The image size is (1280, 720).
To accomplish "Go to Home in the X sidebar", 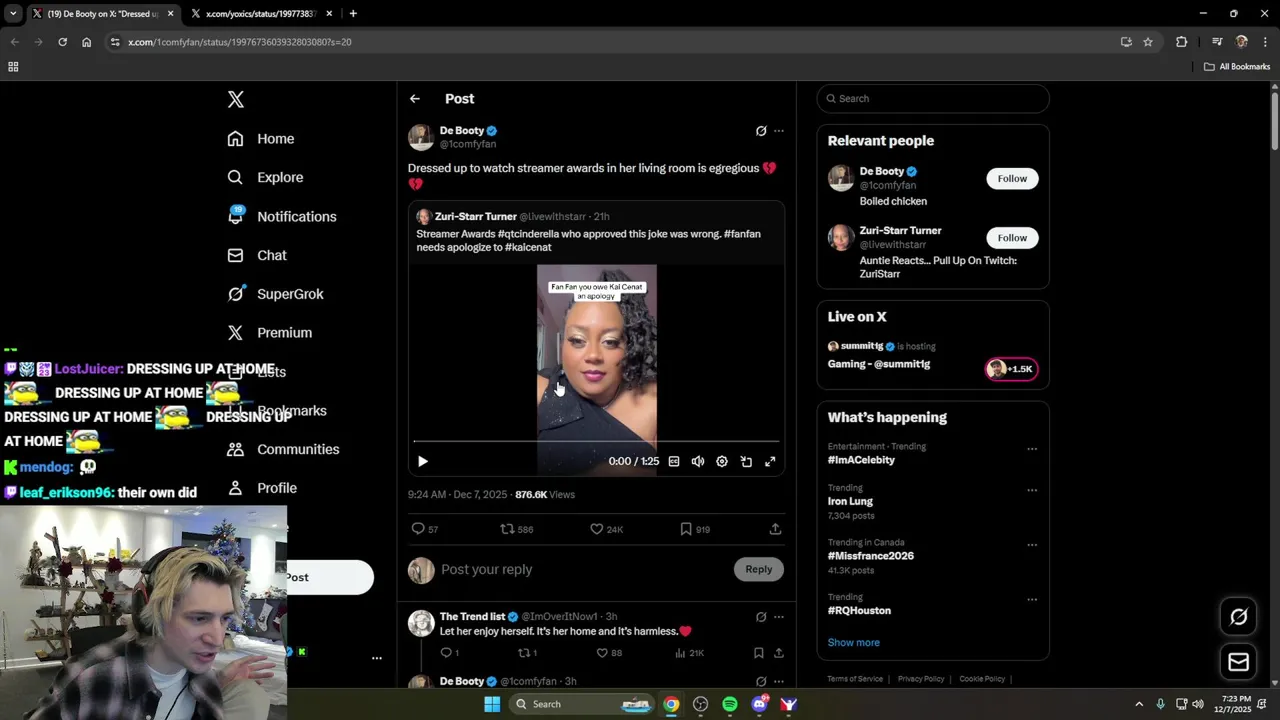I will [x=261, y=139].
